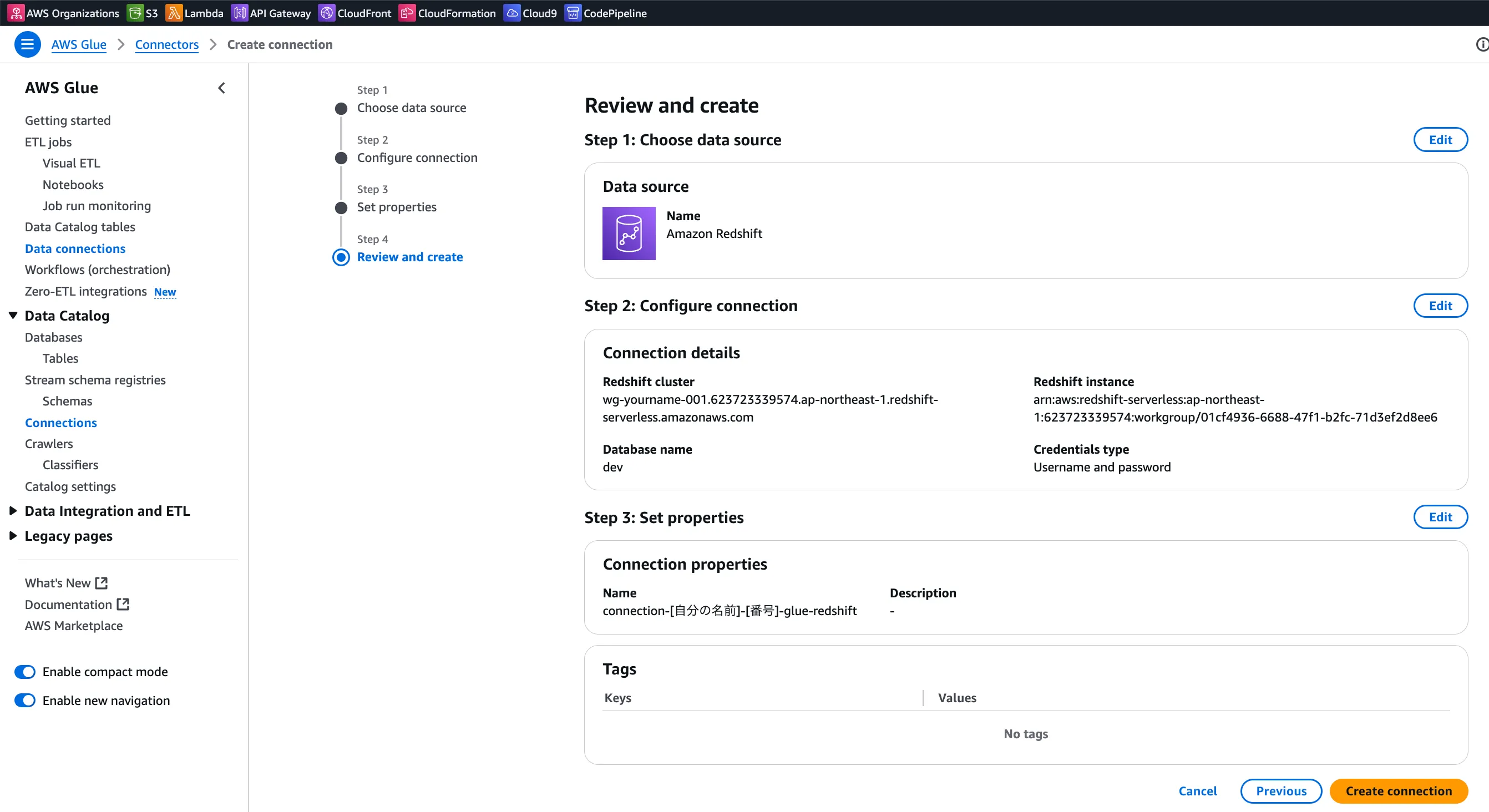Click the CloudFront shortcut icon
Image resolution: width=1489 pixels, height=812 pixels.
click(327, 13)
